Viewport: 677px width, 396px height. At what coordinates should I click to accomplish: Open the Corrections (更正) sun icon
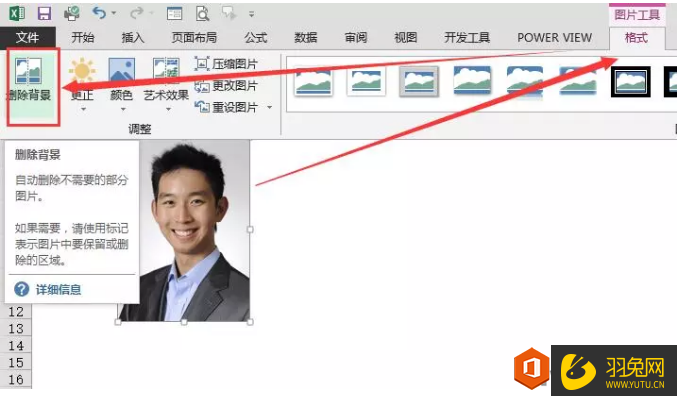coord(82,70)
